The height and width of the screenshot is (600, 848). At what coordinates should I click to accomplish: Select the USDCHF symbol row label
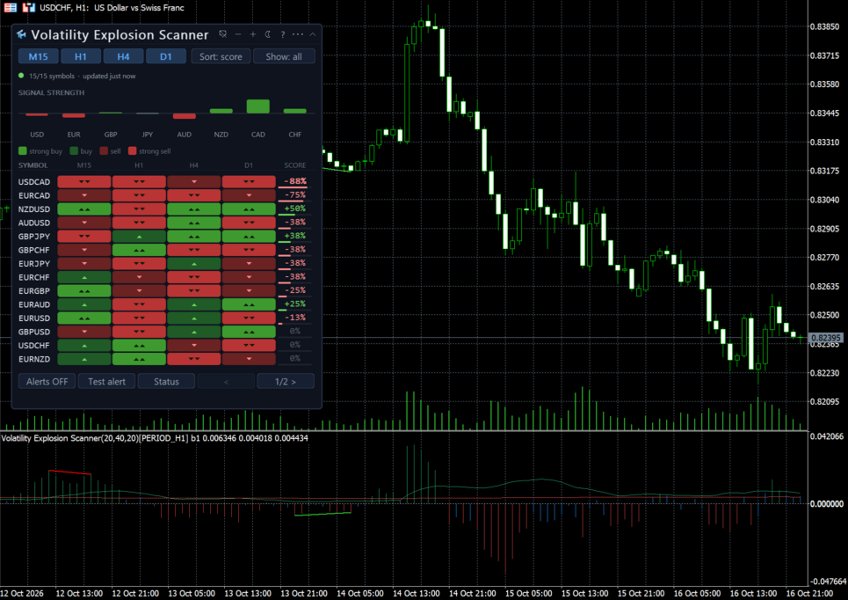click(x=34, y=345)
